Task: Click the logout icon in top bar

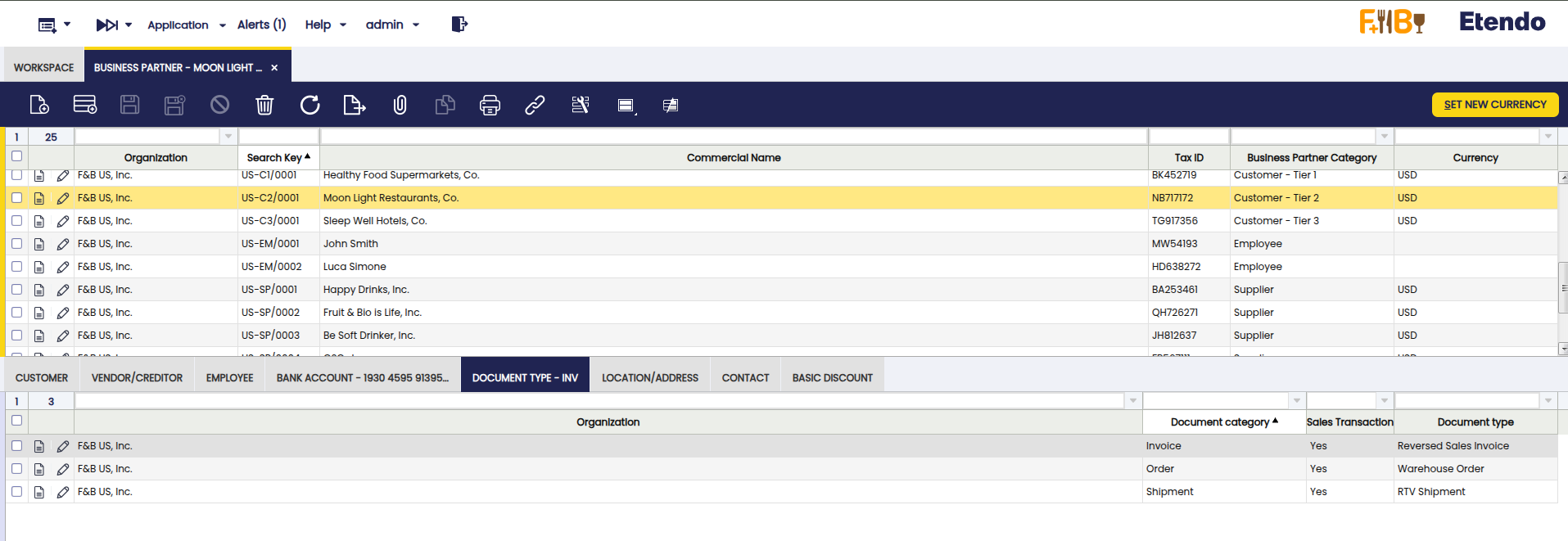Action: tap(459, 25)
